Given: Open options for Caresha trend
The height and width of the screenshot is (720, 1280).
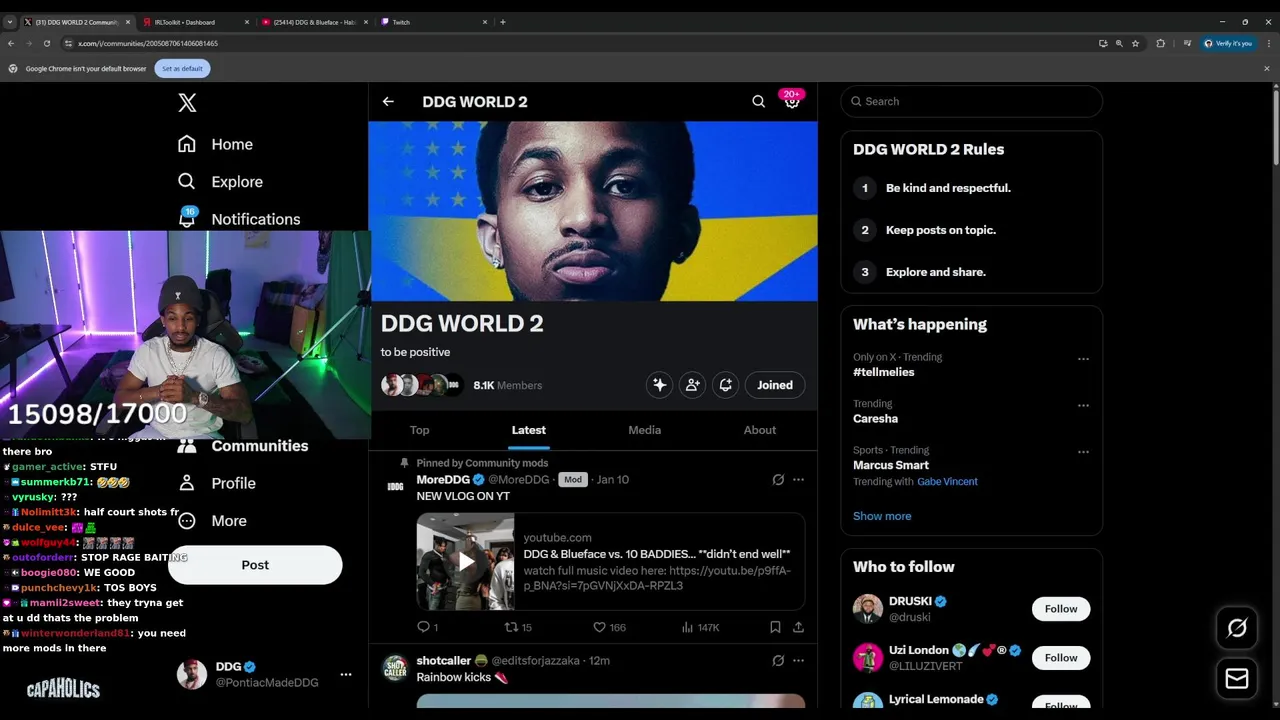Looking at the screenshot, I should [1083, 405].
